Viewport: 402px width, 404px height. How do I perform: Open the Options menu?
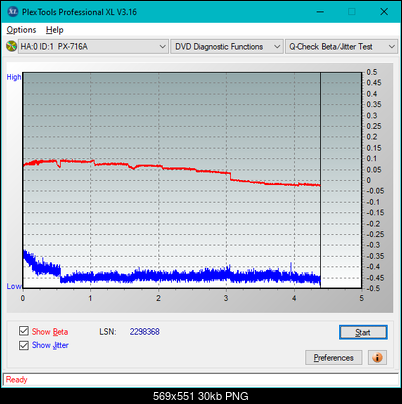[21, 30]
